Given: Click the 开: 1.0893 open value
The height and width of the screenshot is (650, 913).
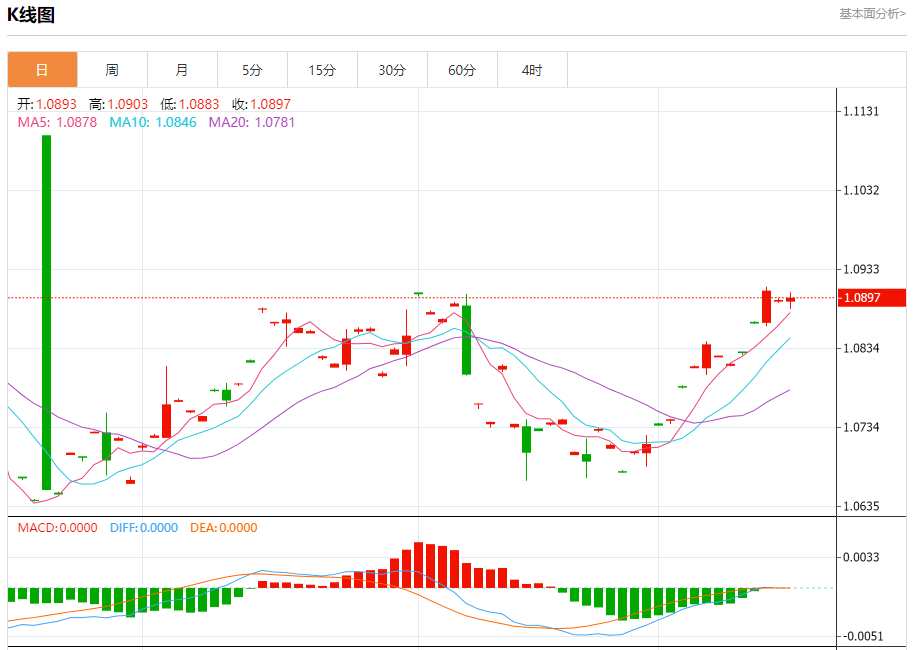Looking at the screenshot, I should [47, 104].
